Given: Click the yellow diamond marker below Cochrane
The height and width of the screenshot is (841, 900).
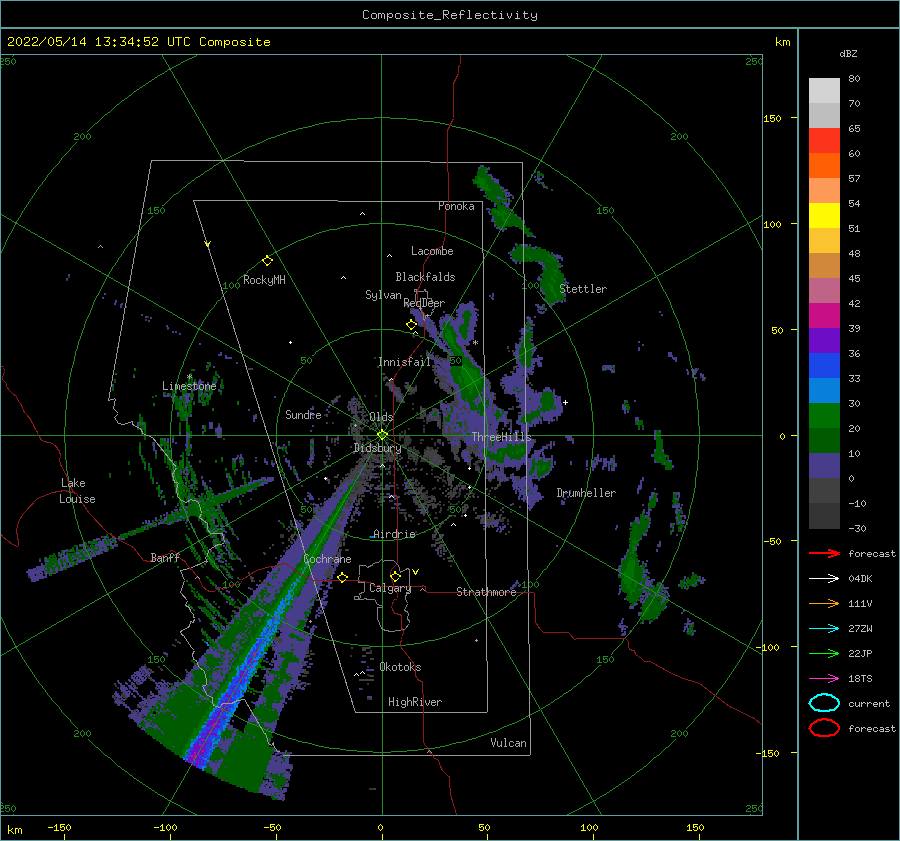Looking at the screenshot, I should point(343,577).
